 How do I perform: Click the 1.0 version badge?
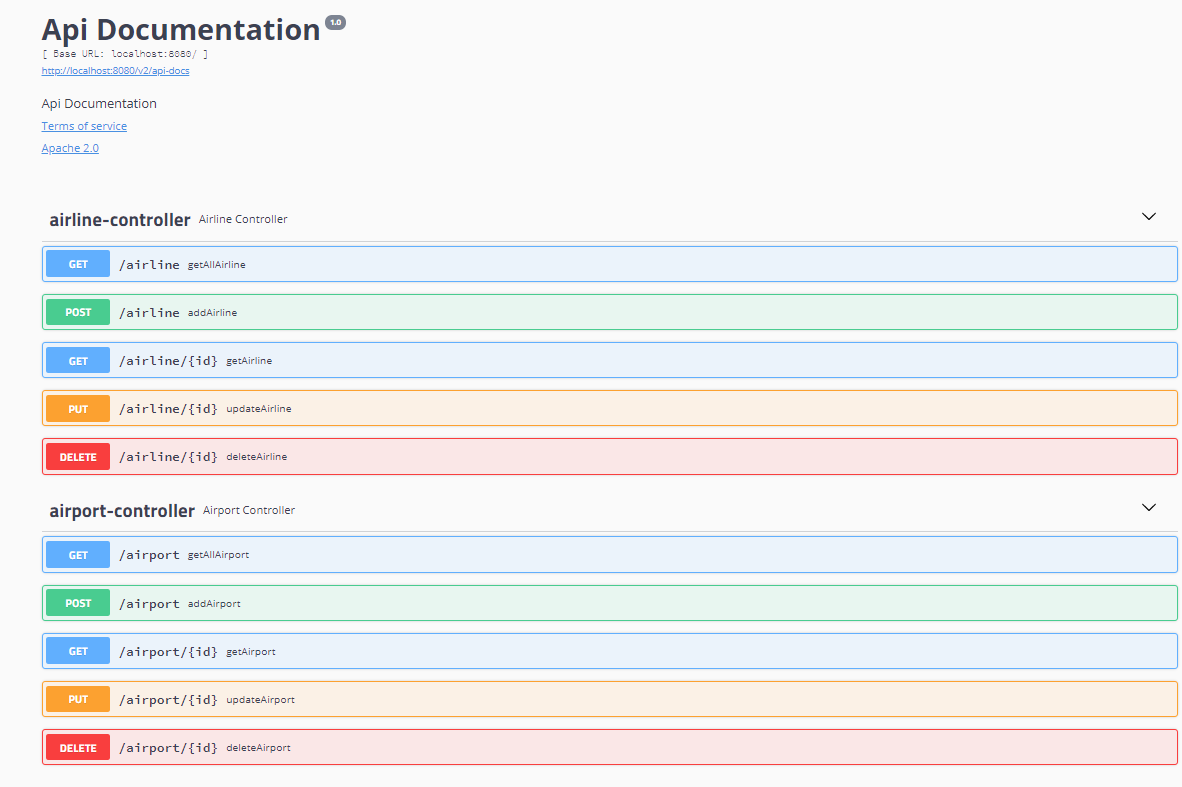coord(335,23)
